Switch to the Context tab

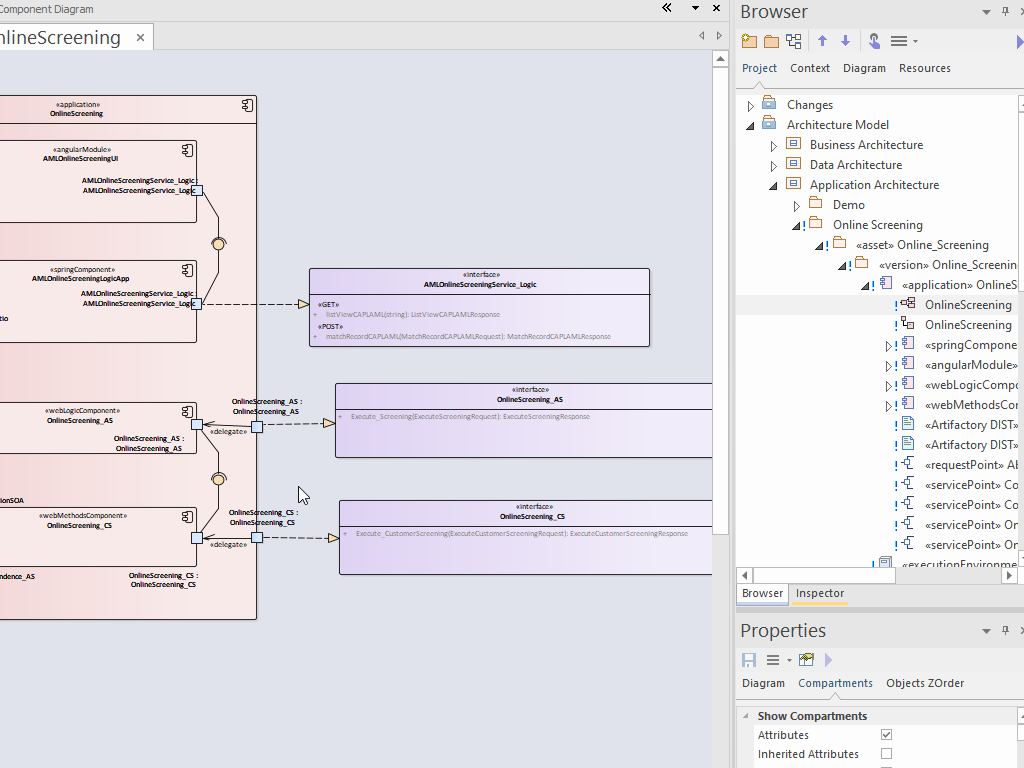tap(810, 68)
